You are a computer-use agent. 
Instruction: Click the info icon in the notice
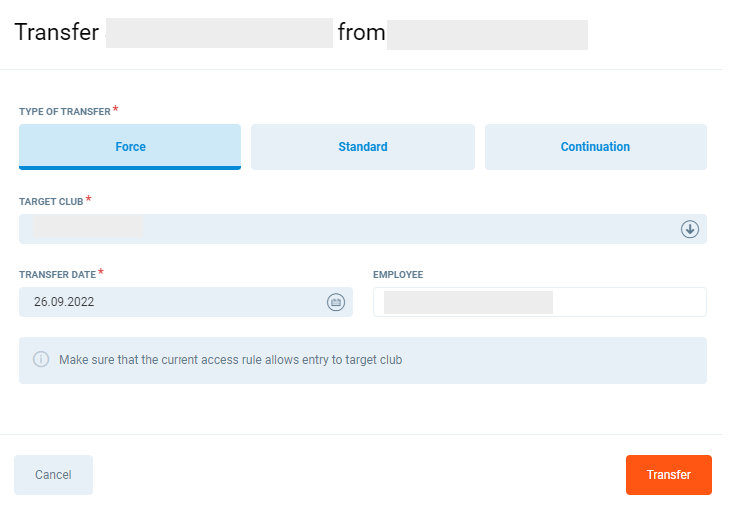(x=41, y=359)
